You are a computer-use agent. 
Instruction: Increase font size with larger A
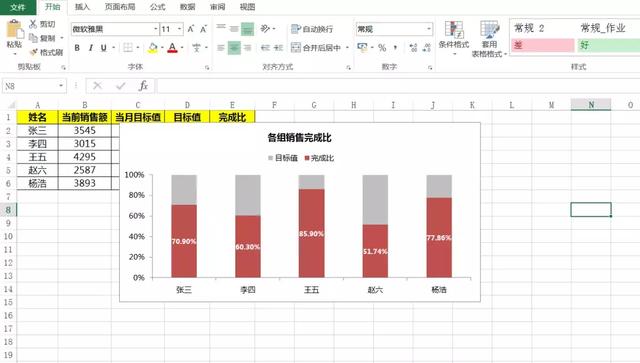(x=191, y=29)
